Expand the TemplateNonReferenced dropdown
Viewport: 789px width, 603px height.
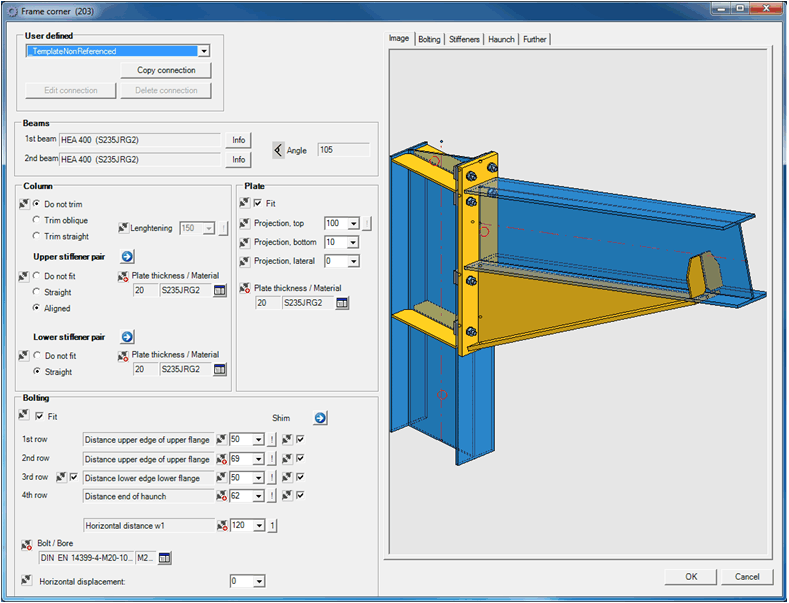(204, 51)
